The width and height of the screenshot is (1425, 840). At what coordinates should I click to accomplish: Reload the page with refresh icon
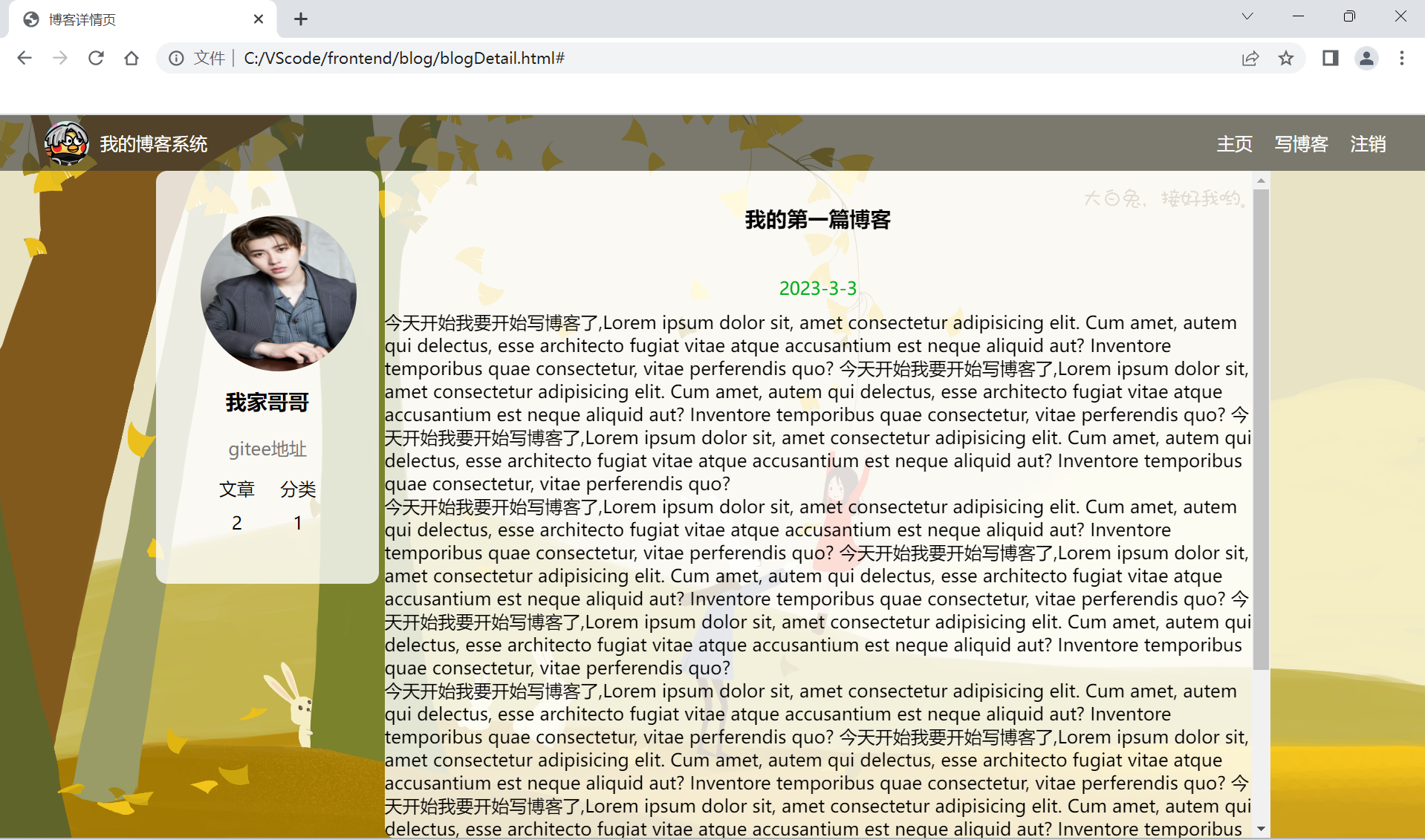tap(96, 58)
